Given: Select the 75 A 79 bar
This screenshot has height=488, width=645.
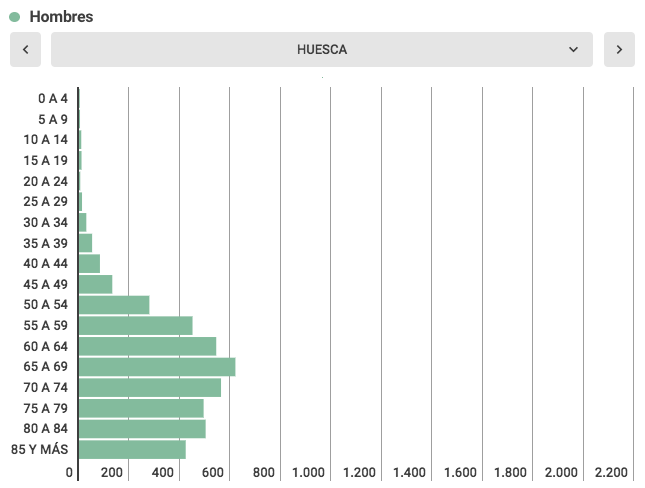Looking at the screenshot, I should (140, 408).
